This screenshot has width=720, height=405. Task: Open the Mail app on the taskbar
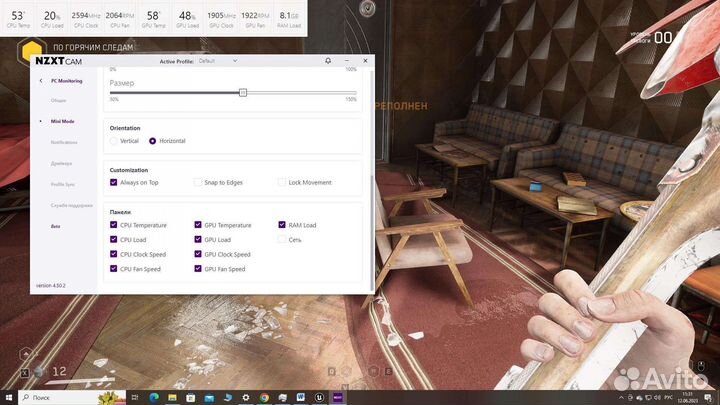point(209,397)
